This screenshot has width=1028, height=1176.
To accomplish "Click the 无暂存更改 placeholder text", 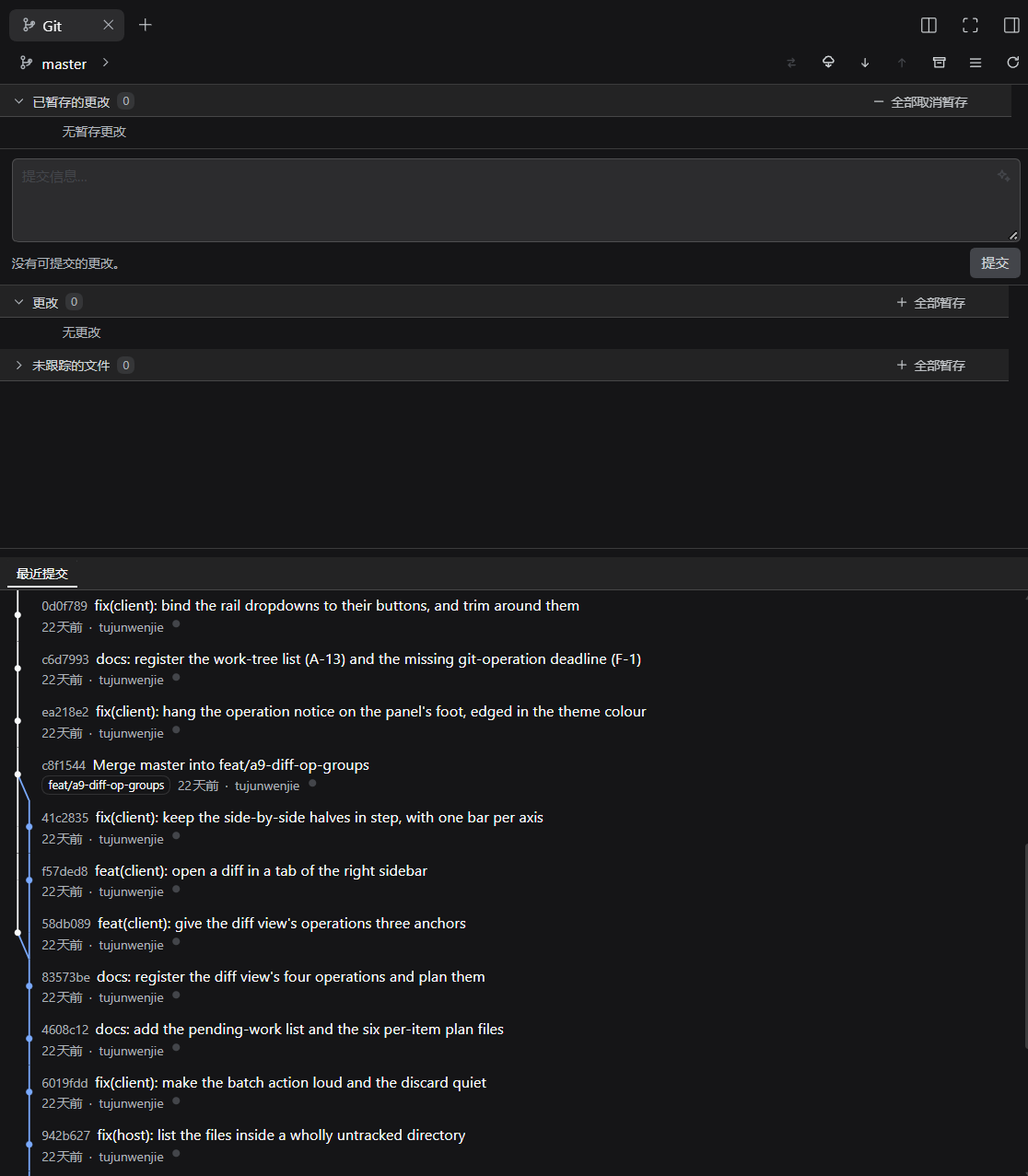I will (94, 132).
